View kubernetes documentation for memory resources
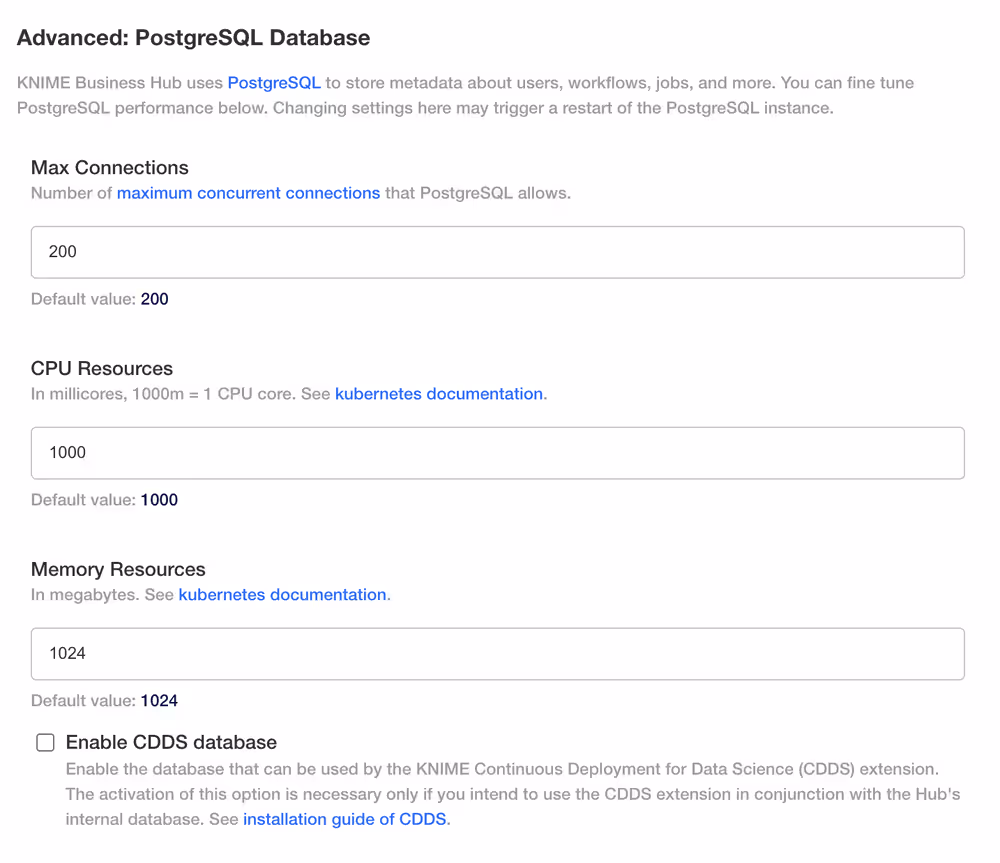Viewport: 1000px width, 863px height. click(282, 594)
